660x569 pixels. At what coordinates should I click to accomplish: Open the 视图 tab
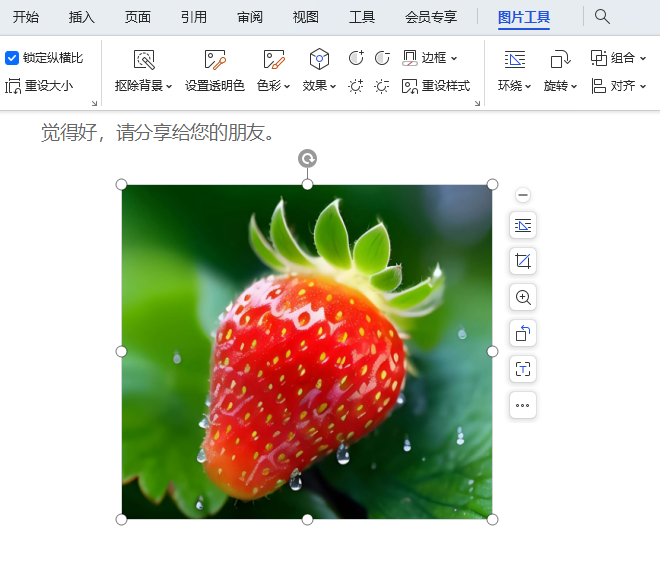coord(306,17)
